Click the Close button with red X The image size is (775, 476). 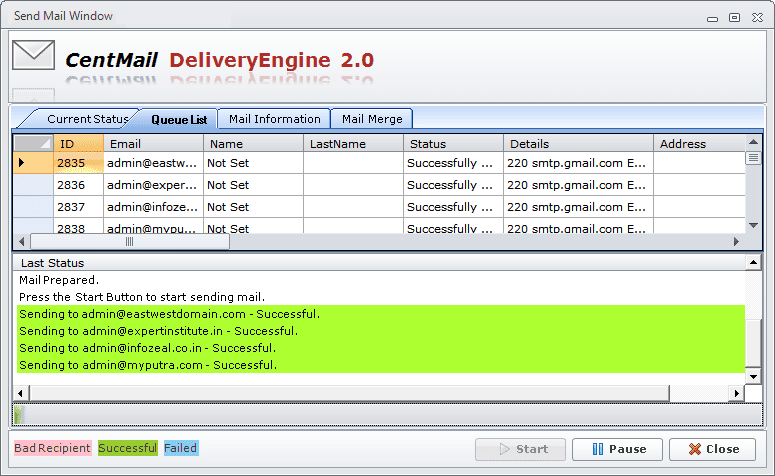click(712, 449)
